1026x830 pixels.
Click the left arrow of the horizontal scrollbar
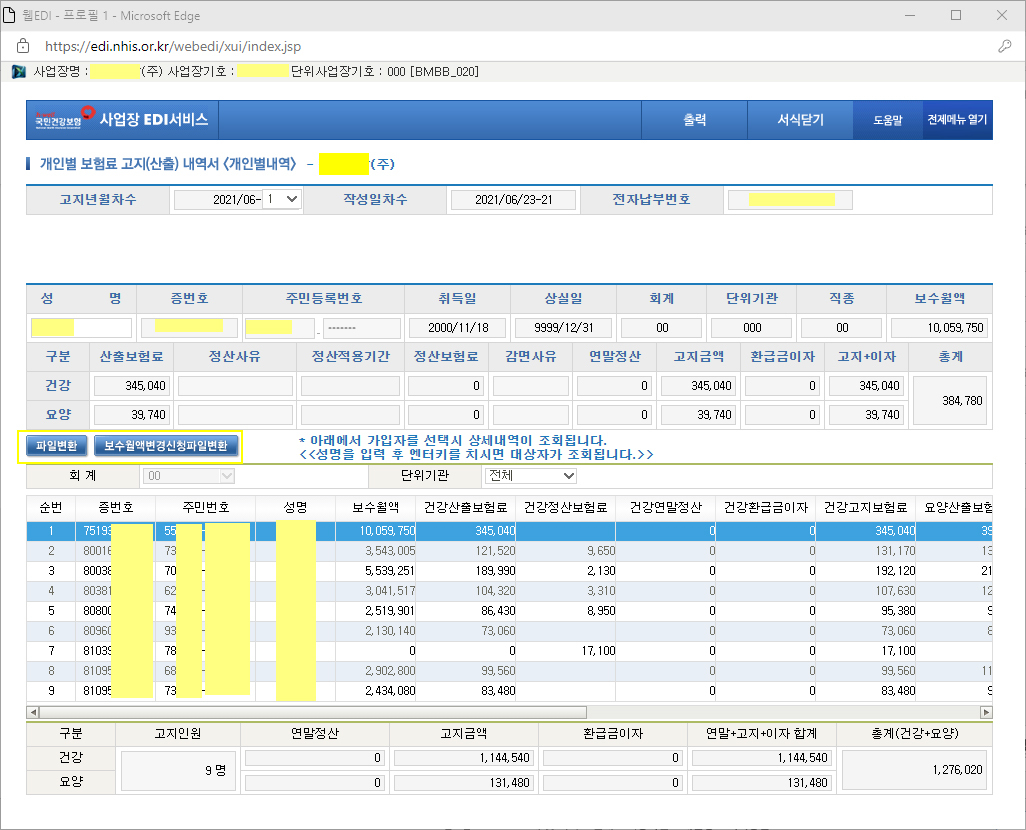(34, 712)
